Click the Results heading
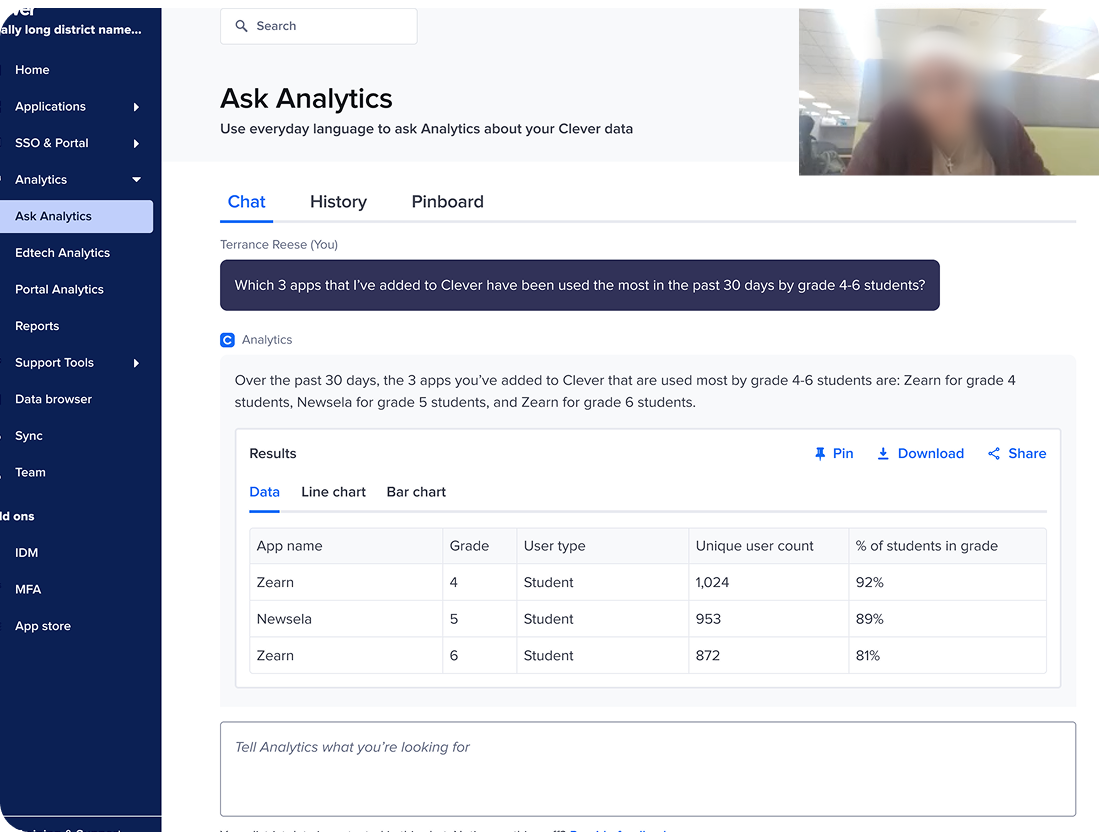Screen dimensions: 1099x832 tap(273, 453)
